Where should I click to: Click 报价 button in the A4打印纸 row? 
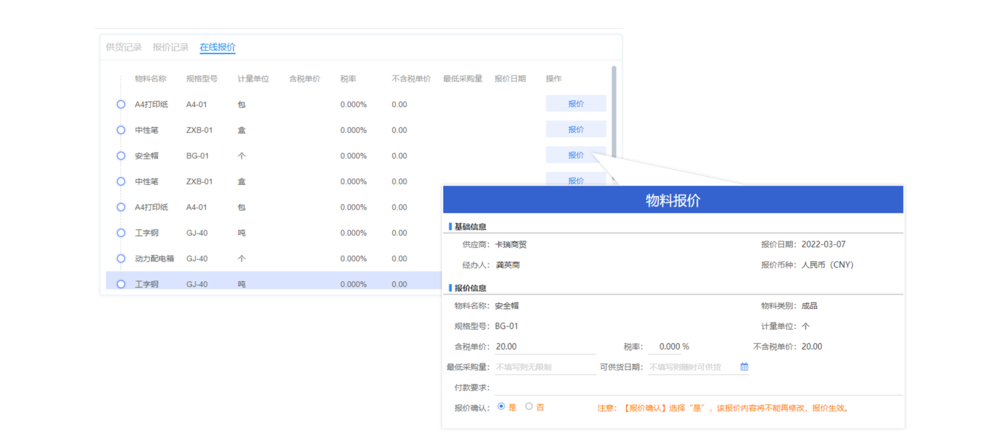click(575, 103)
